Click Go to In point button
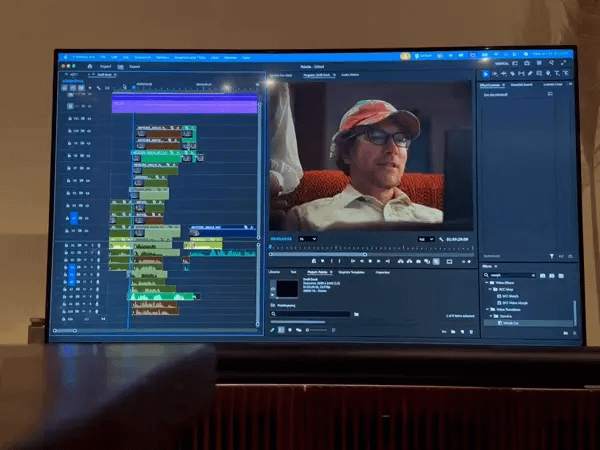This screenshot has height=450, width=600. coord(352,261)
